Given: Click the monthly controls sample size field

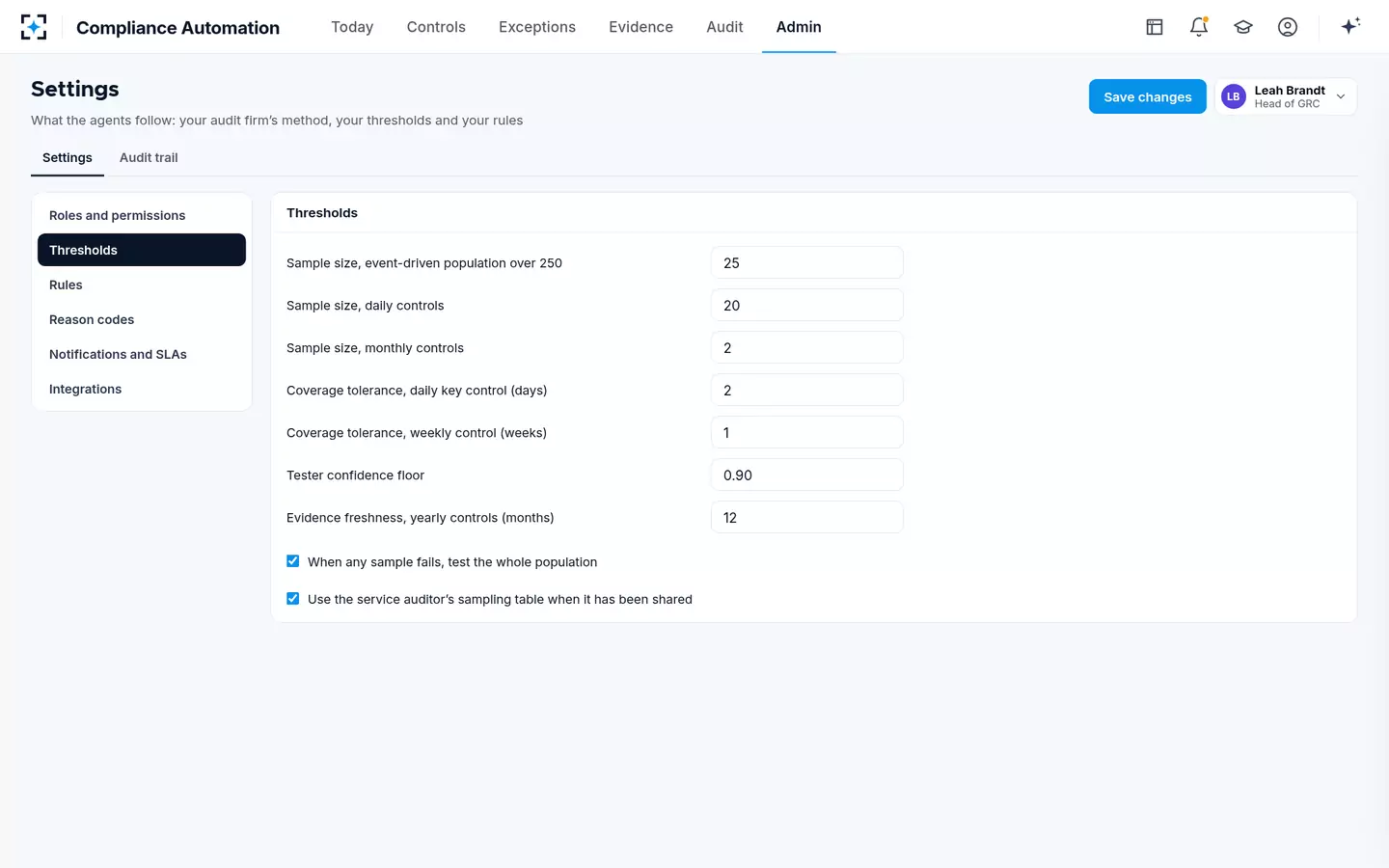Looking at the screenshot, I should [807, 347].
